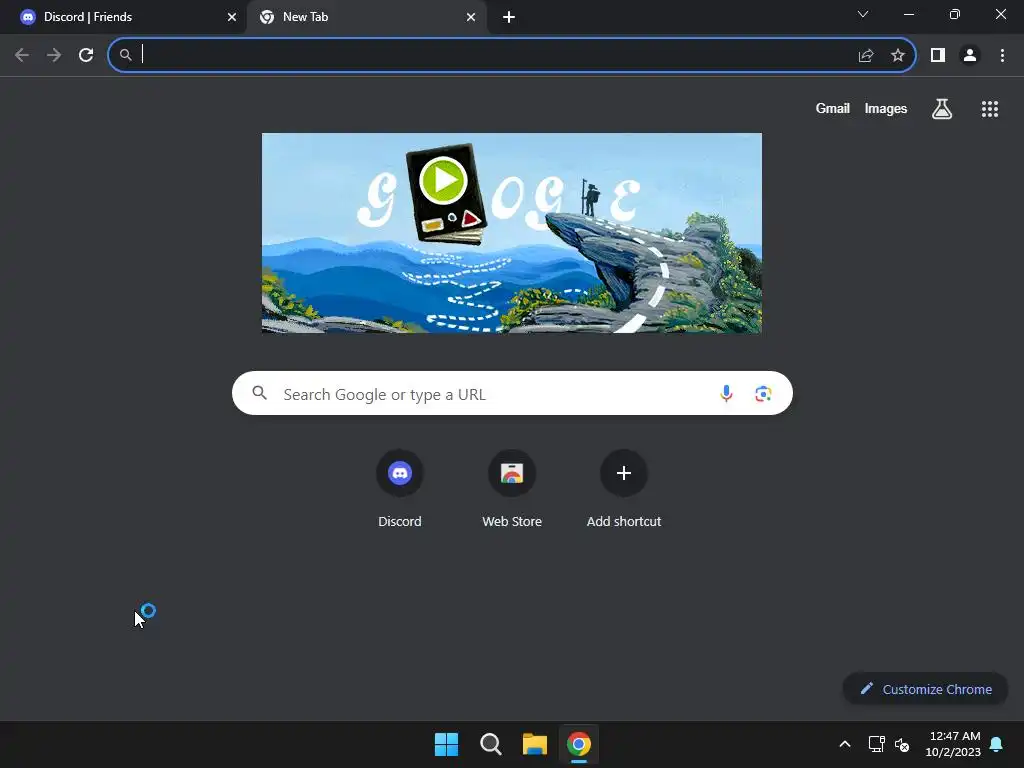
Task: Open the Web Store shortcut tile
Action: tap(512, 488)
